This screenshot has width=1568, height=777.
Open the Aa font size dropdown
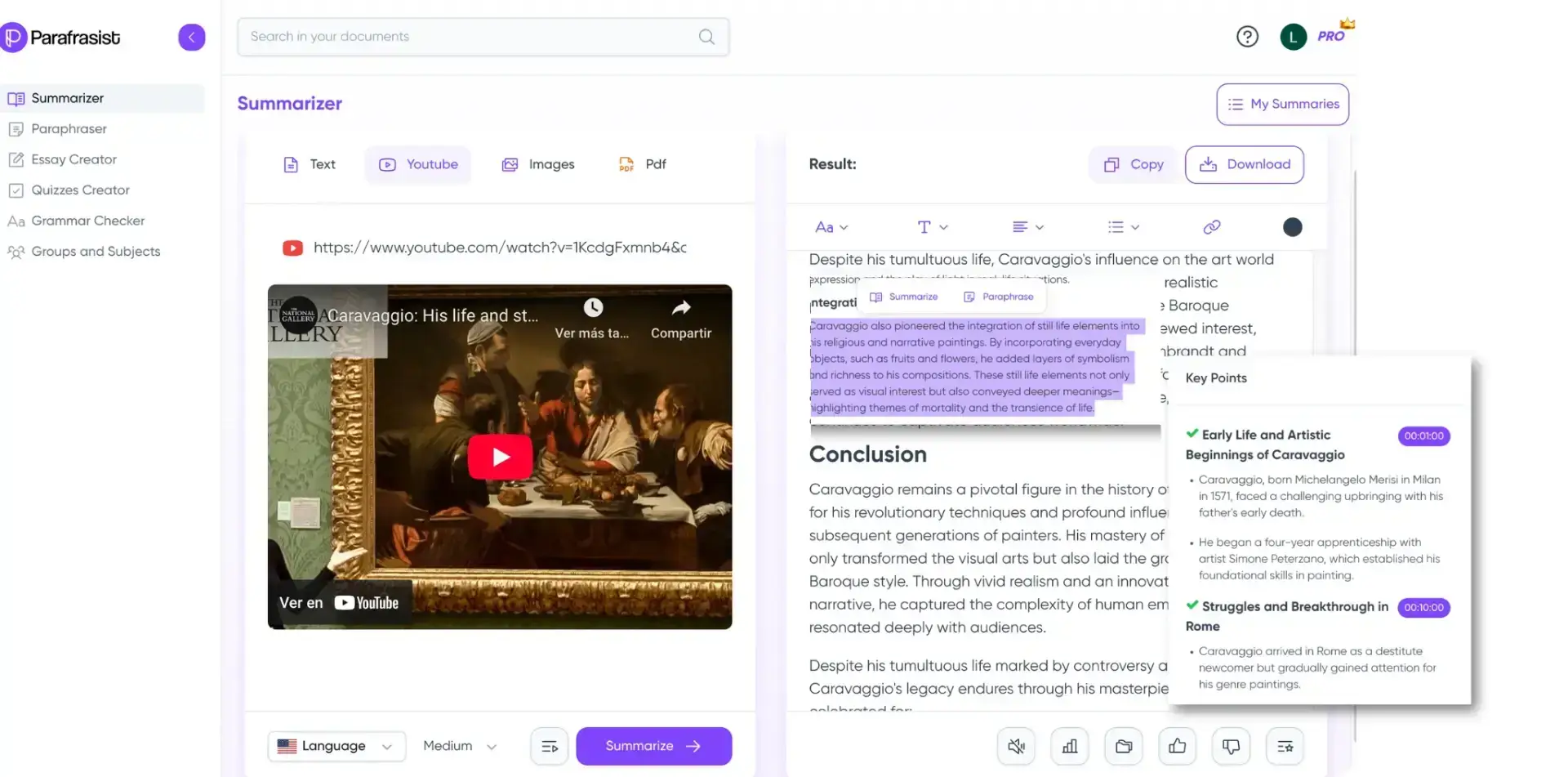[x=831, y=227]
